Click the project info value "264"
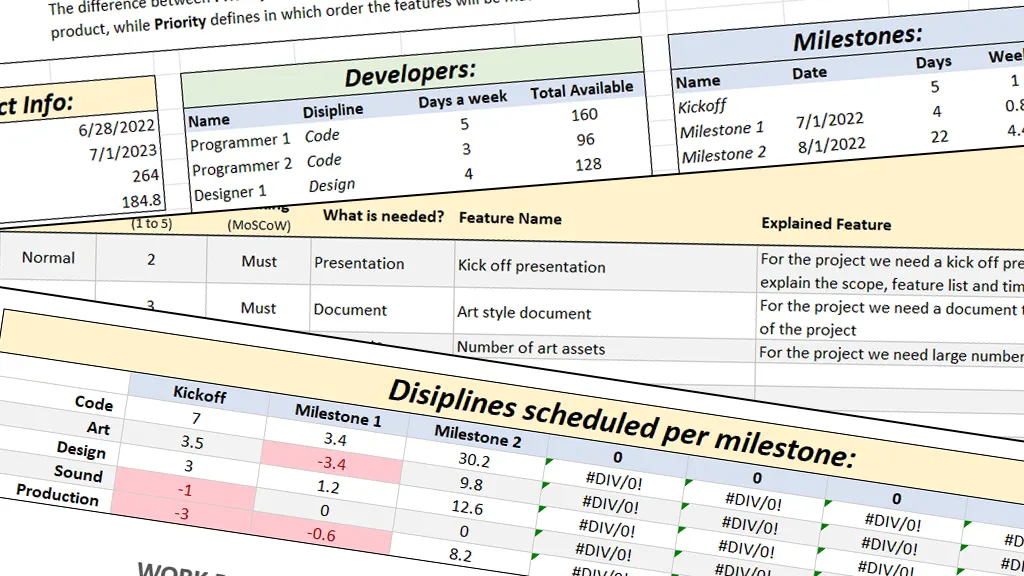Screen dimensions: 1024x576 click(145, 176)
